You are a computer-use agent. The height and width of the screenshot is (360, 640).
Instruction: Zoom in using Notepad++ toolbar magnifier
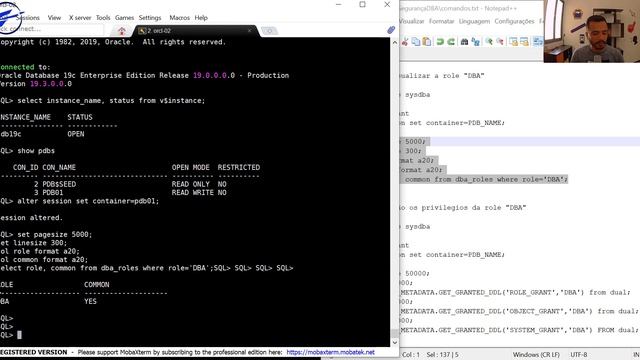click(x=489, y=42)
